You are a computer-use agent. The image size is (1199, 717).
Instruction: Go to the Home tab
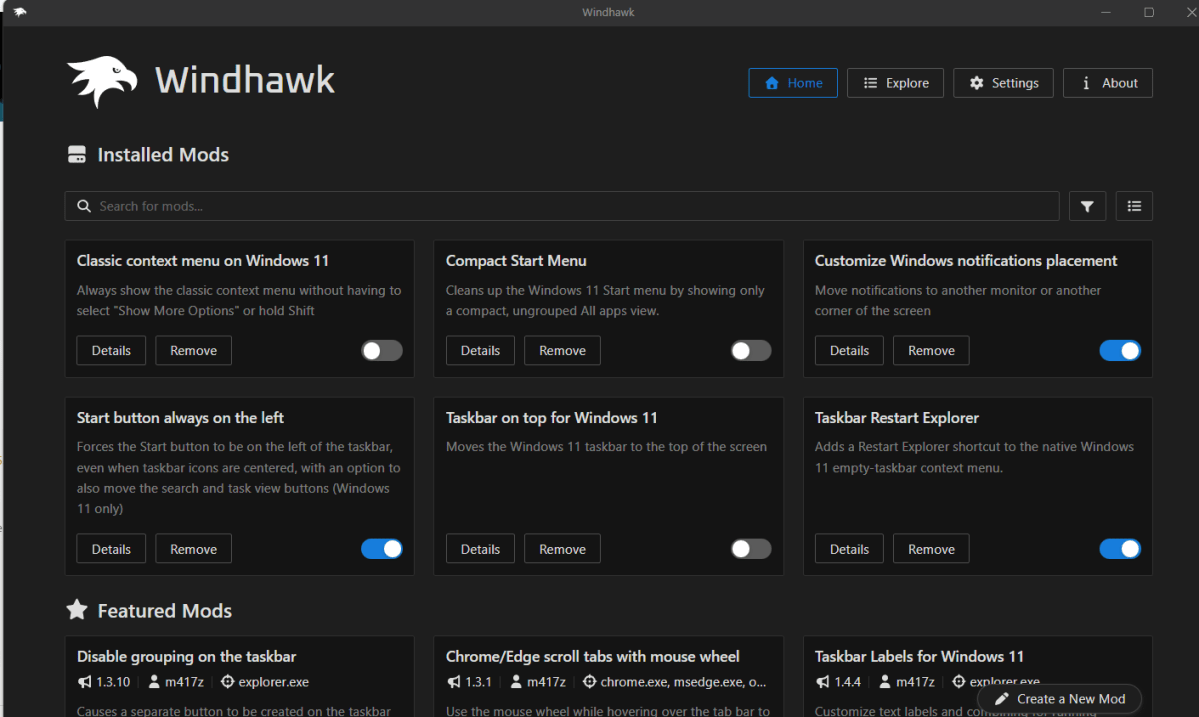tap(792, 83)
